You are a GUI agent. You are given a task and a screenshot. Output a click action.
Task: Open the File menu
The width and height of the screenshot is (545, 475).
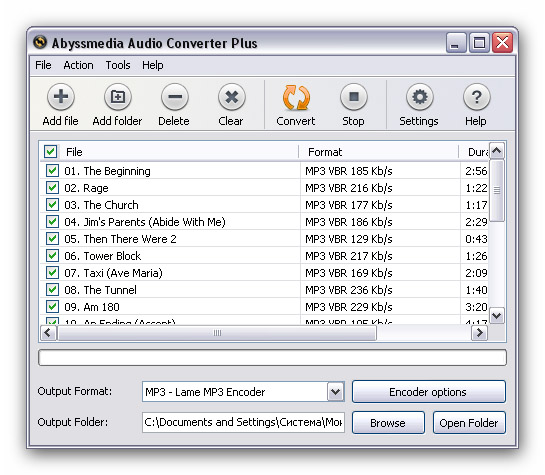pos(43,65)
